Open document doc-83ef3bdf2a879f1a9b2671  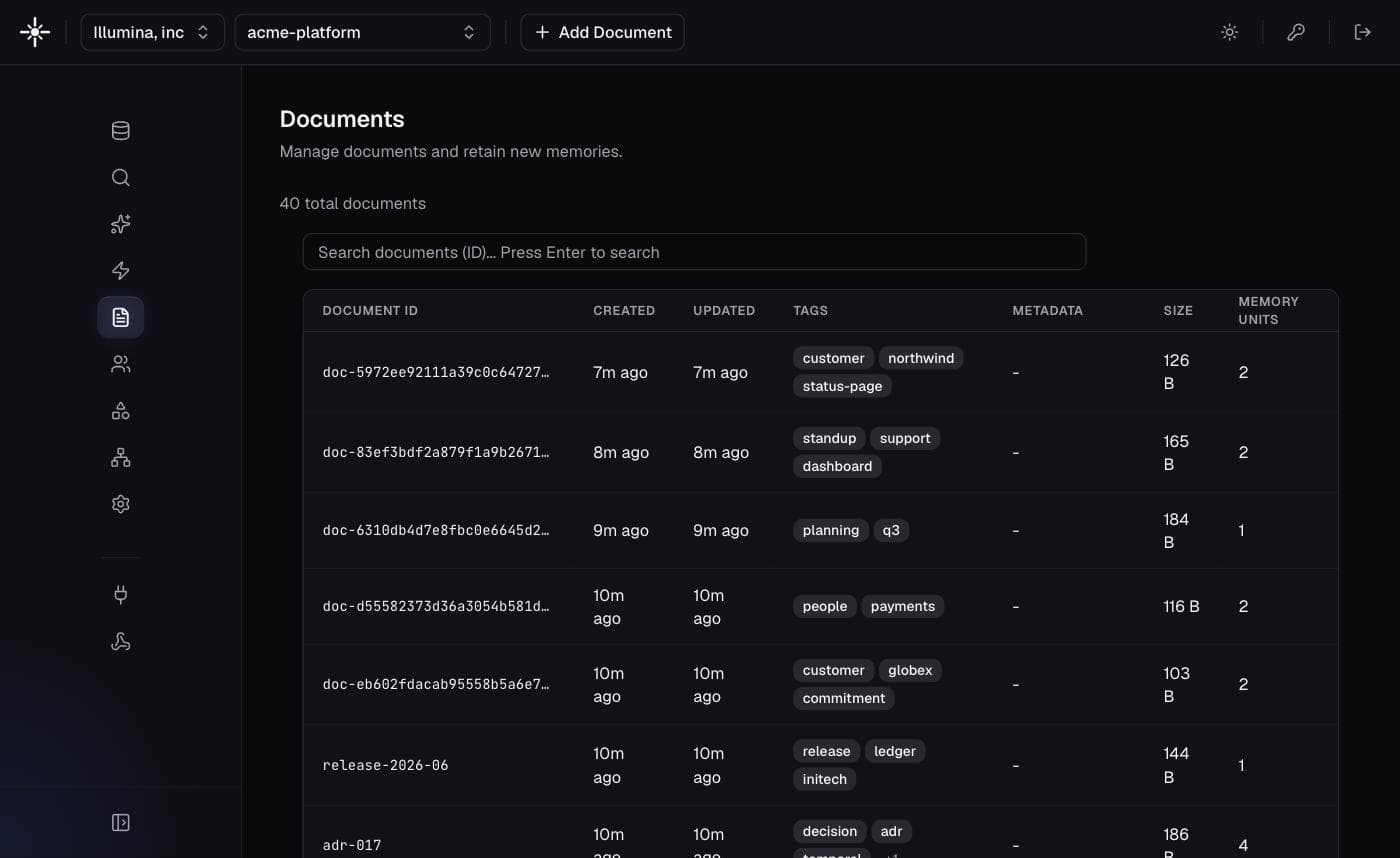click(436, 452)
